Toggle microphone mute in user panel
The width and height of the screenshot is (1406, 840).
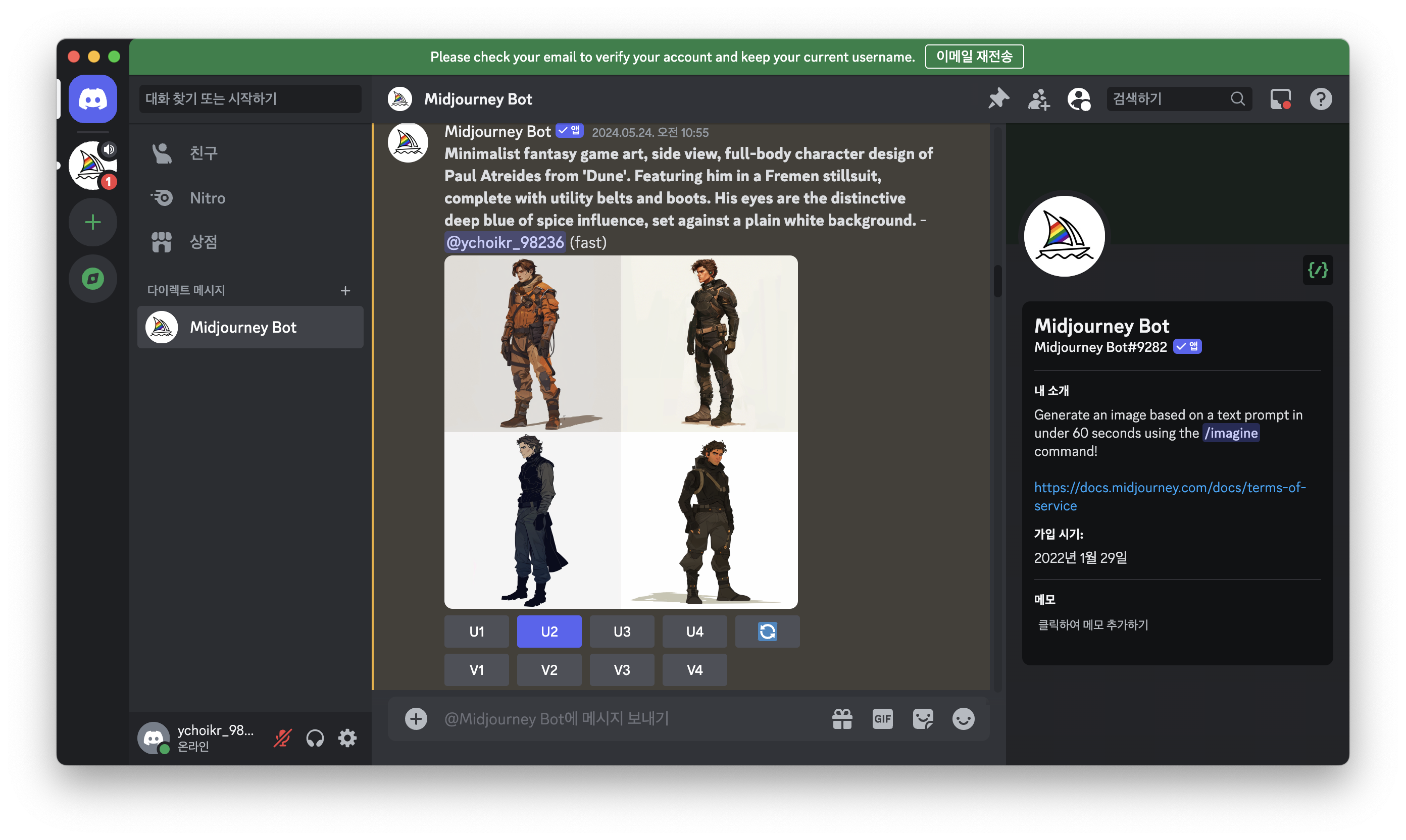tap(282, 738)
